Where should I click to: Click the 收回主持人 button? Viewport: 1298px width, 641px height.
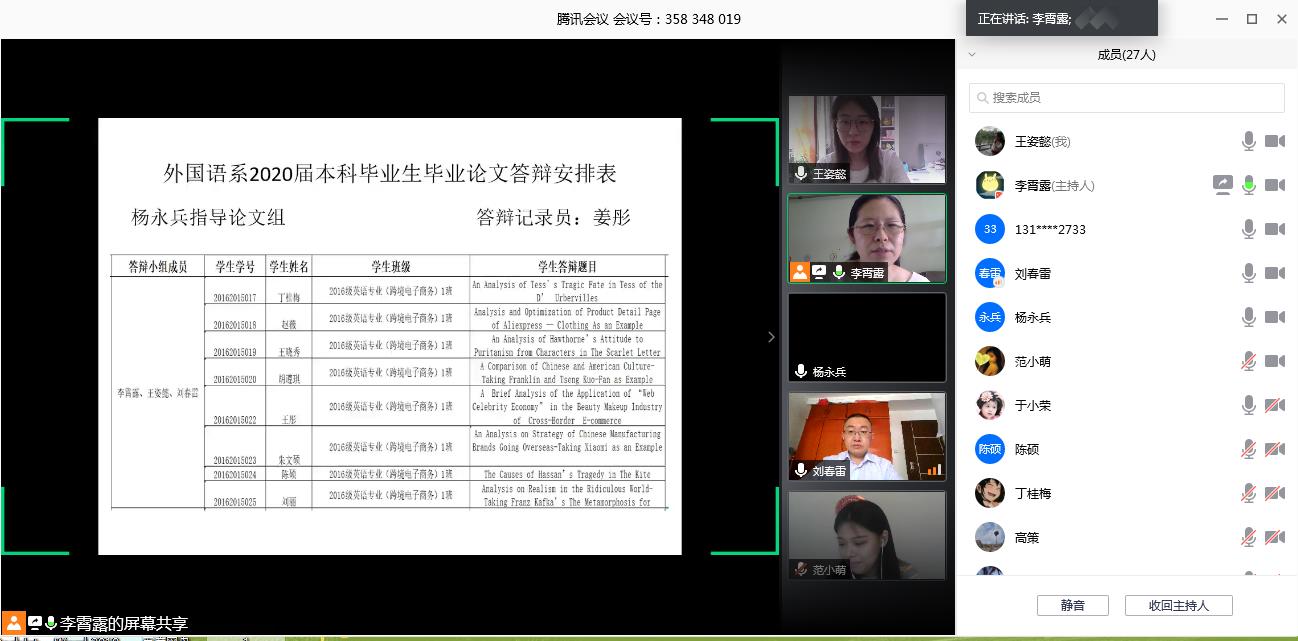click(x=1178, y=605)
